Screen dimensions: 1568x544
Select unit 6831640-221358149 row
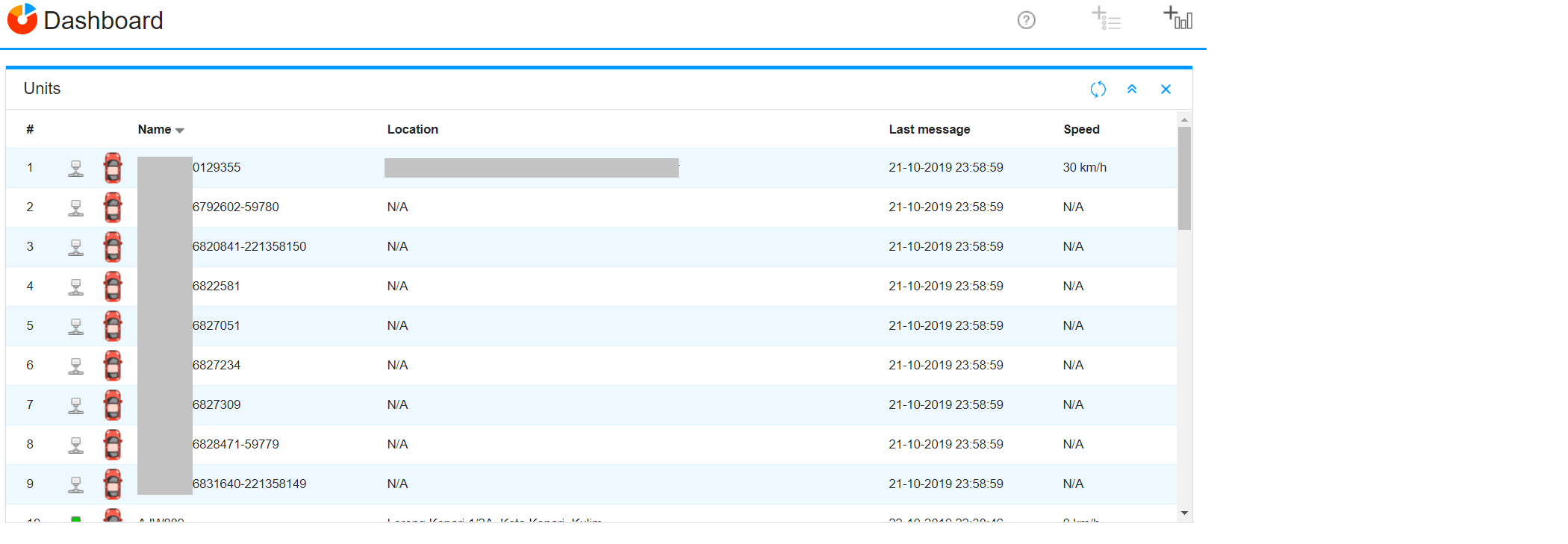(249, 484)
